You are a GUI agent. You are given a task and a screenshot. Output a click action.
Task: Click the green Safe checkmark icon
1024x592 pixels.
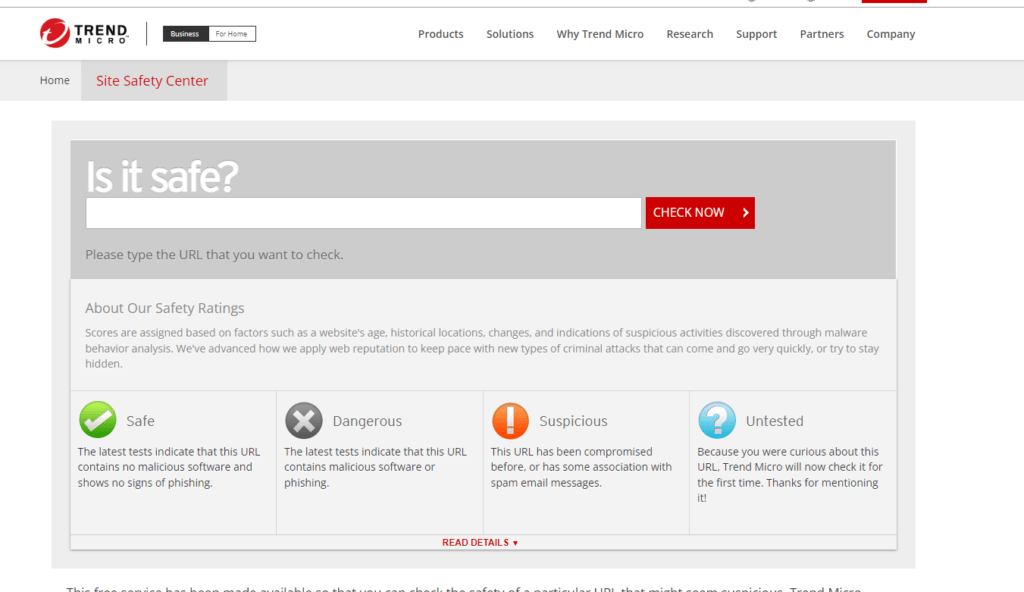click(98, 419)
